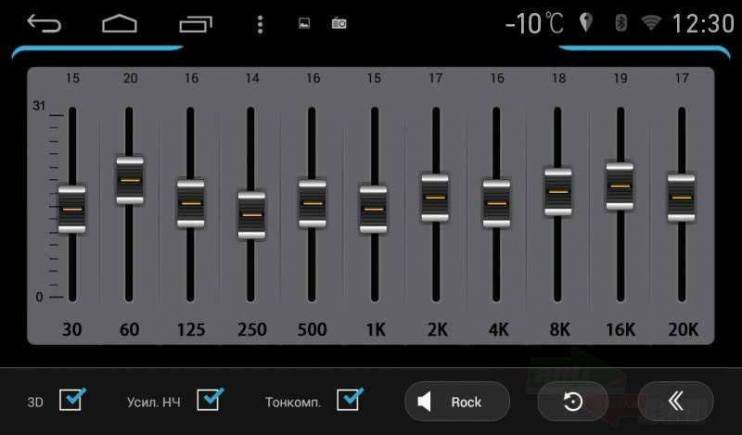This screenshot has width=742, height=435.
Task: Uncheck the Тонкомп. loudness checkbox
Action: (349, 399)
